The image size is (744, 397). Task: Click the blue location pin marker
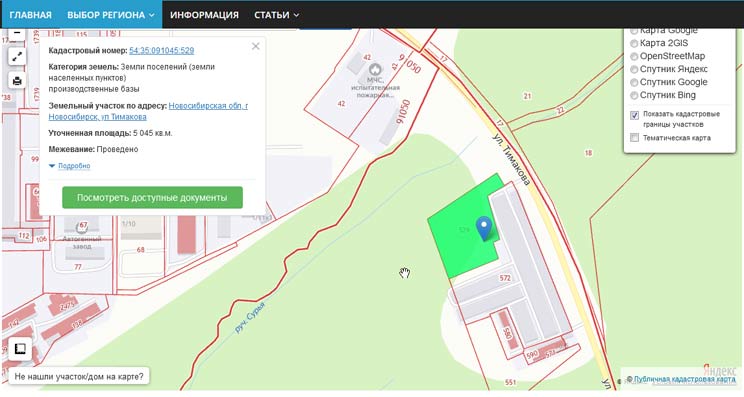tap(484, 229)
